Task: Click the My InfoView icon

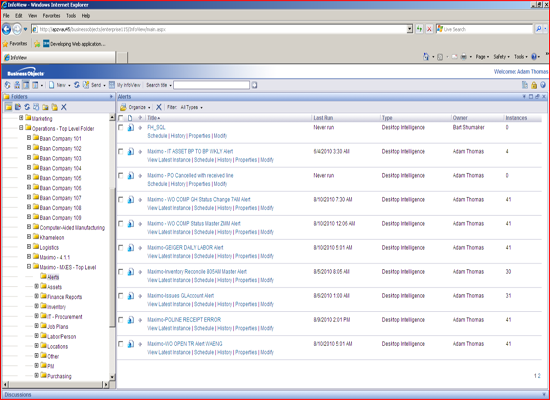Action: [x=112, y=85]
